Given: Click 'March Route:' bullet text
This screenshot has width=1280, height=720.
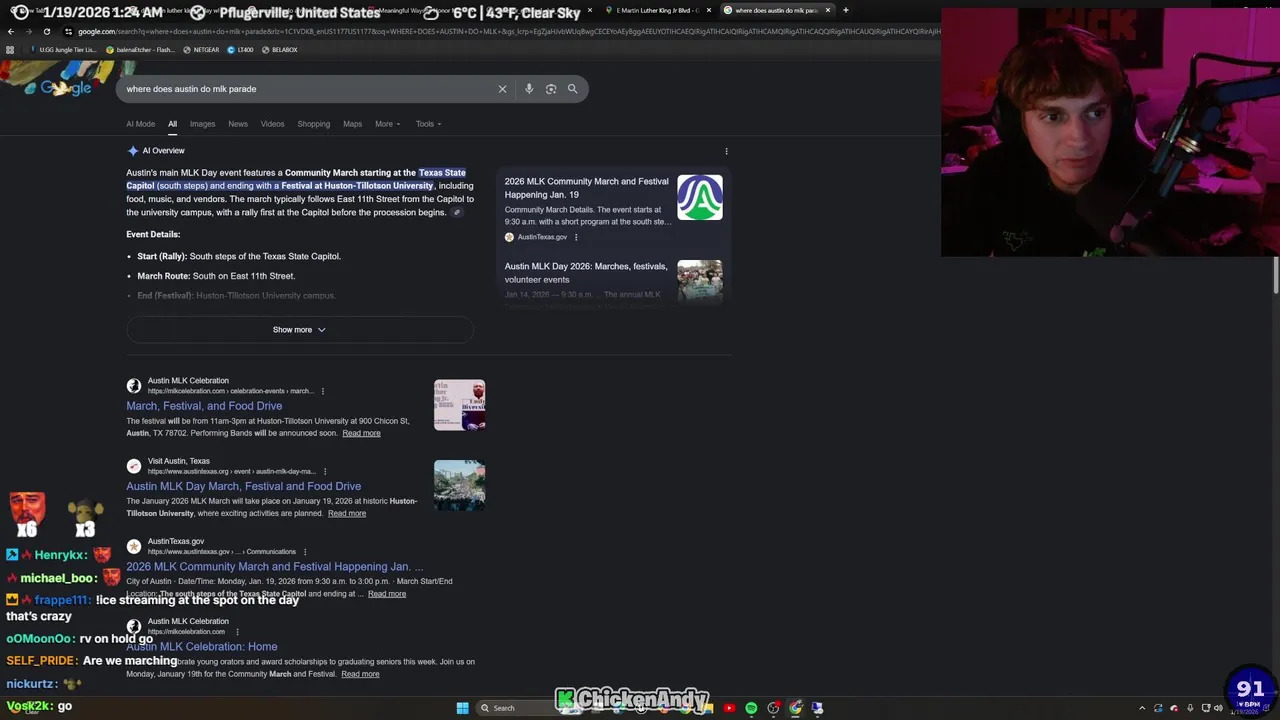Looking at the screenshot, I should [163, 276].
